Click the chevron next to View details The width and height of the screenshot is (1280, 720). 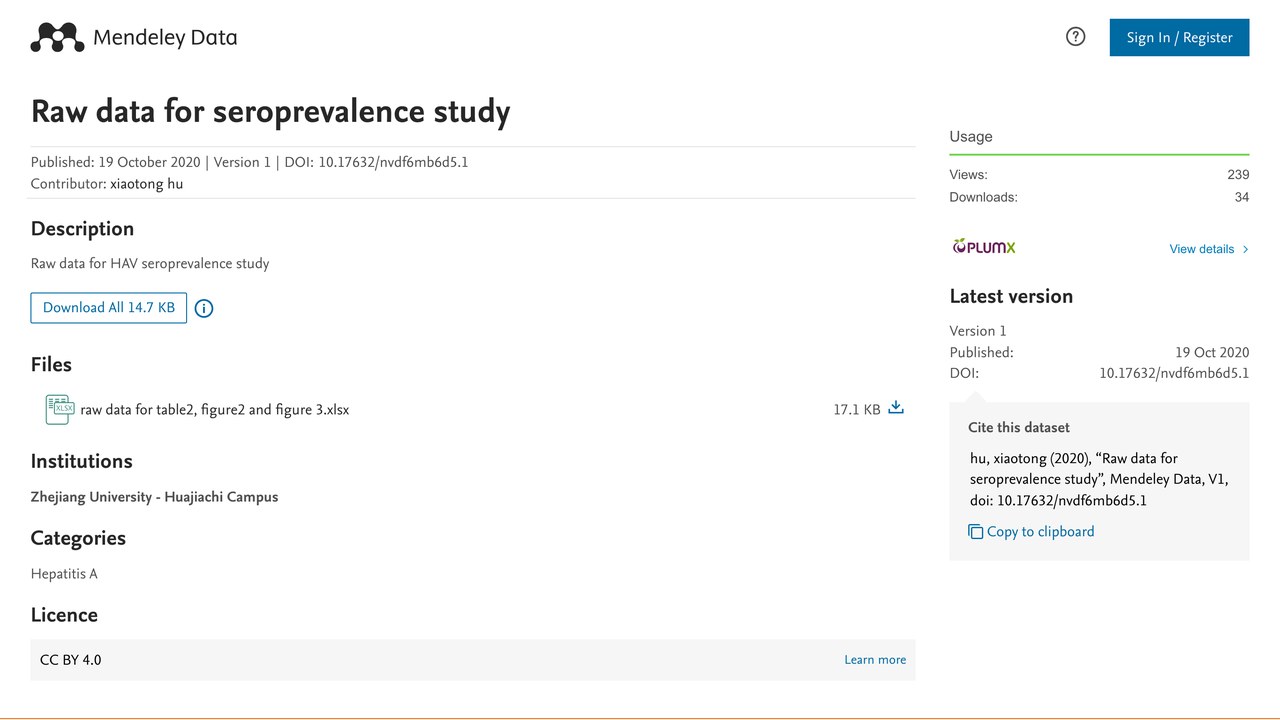pyautogui.click(x=1245, y=249)
